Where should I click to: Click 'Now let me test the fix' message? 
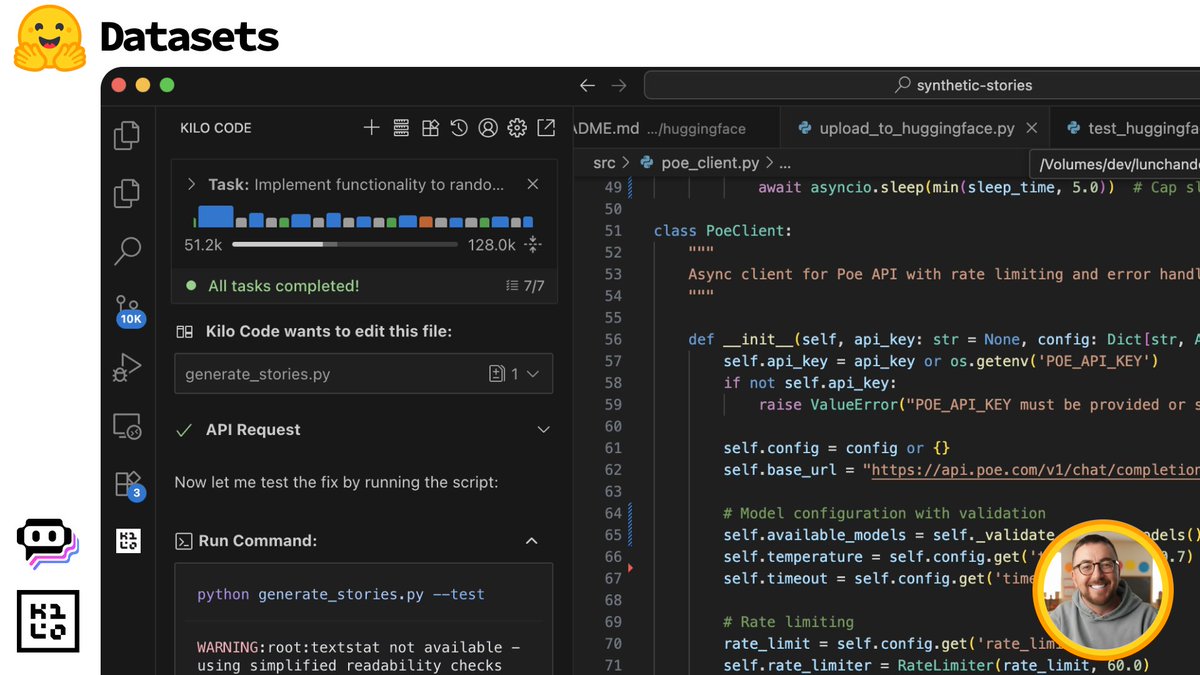pyautogui.click(x=336, y=482)
